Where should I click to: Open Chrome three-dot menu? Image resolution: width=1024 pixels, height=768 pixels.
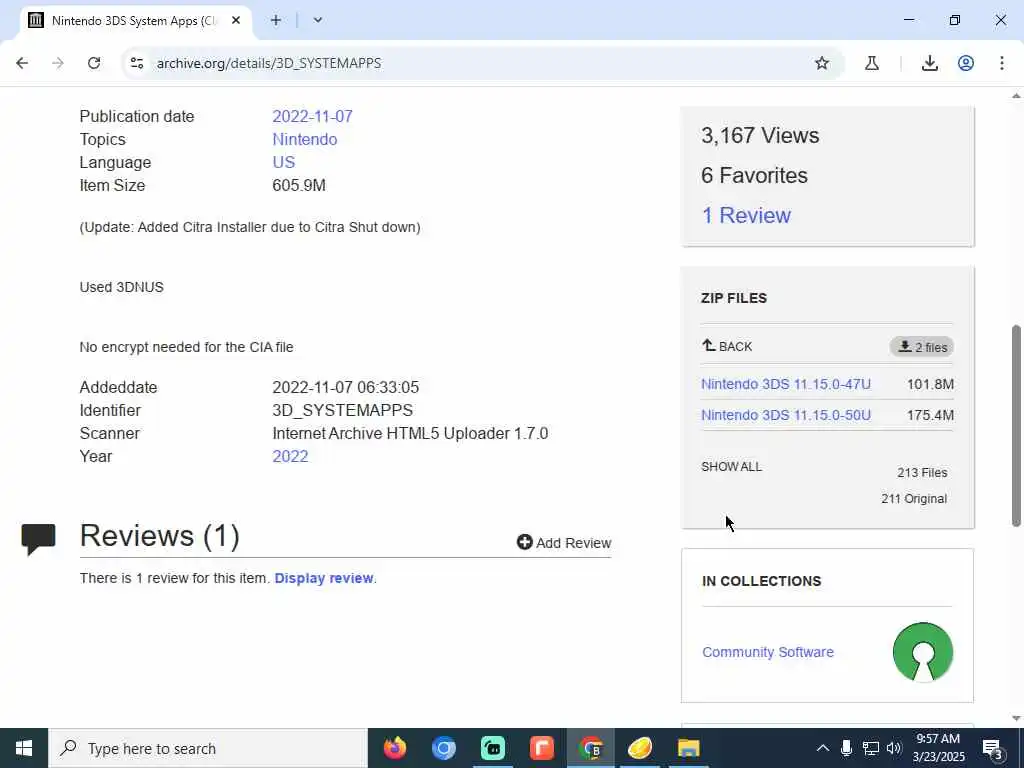1002,63
